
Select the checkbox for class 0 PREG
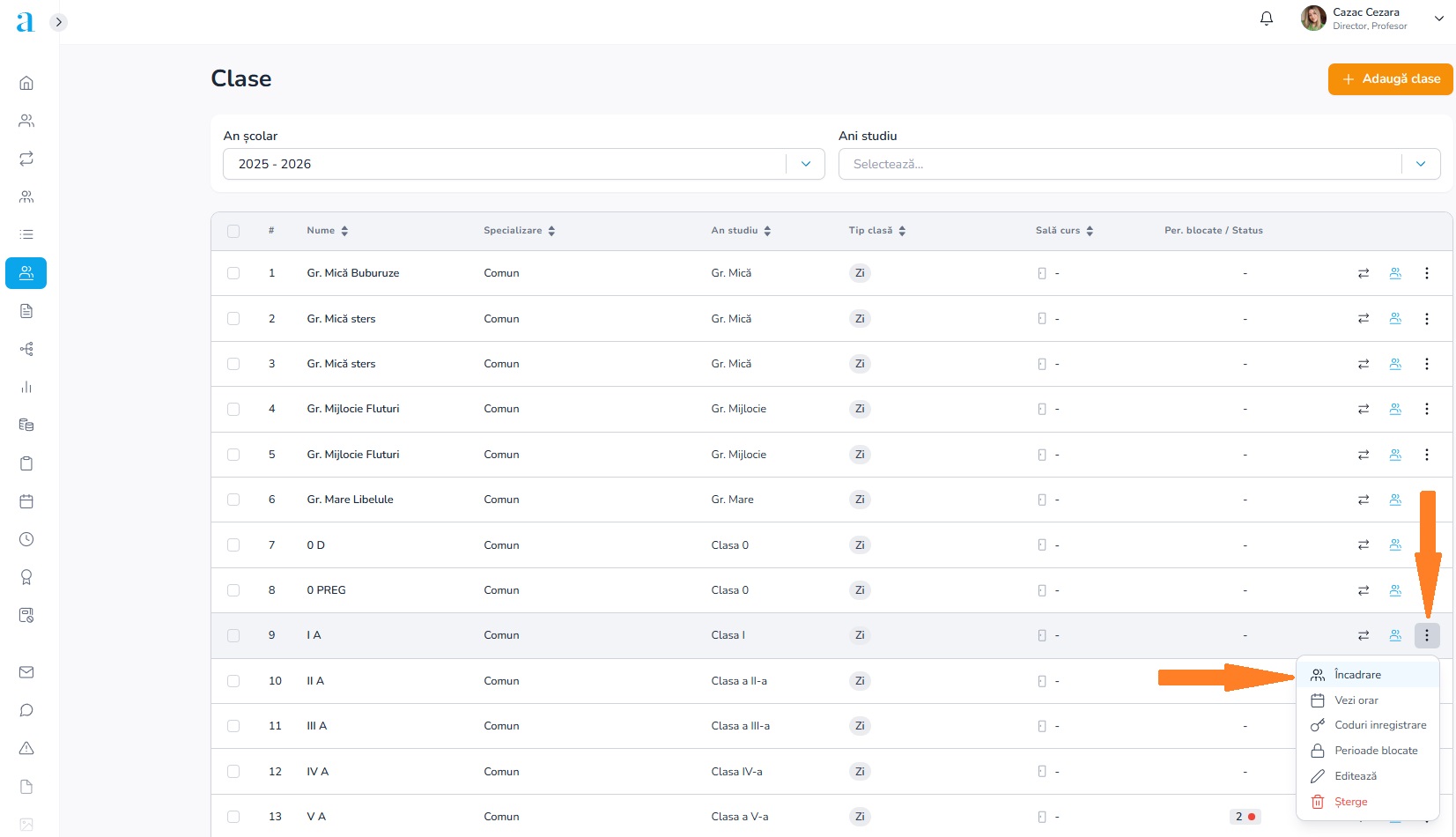pos(233,590)
